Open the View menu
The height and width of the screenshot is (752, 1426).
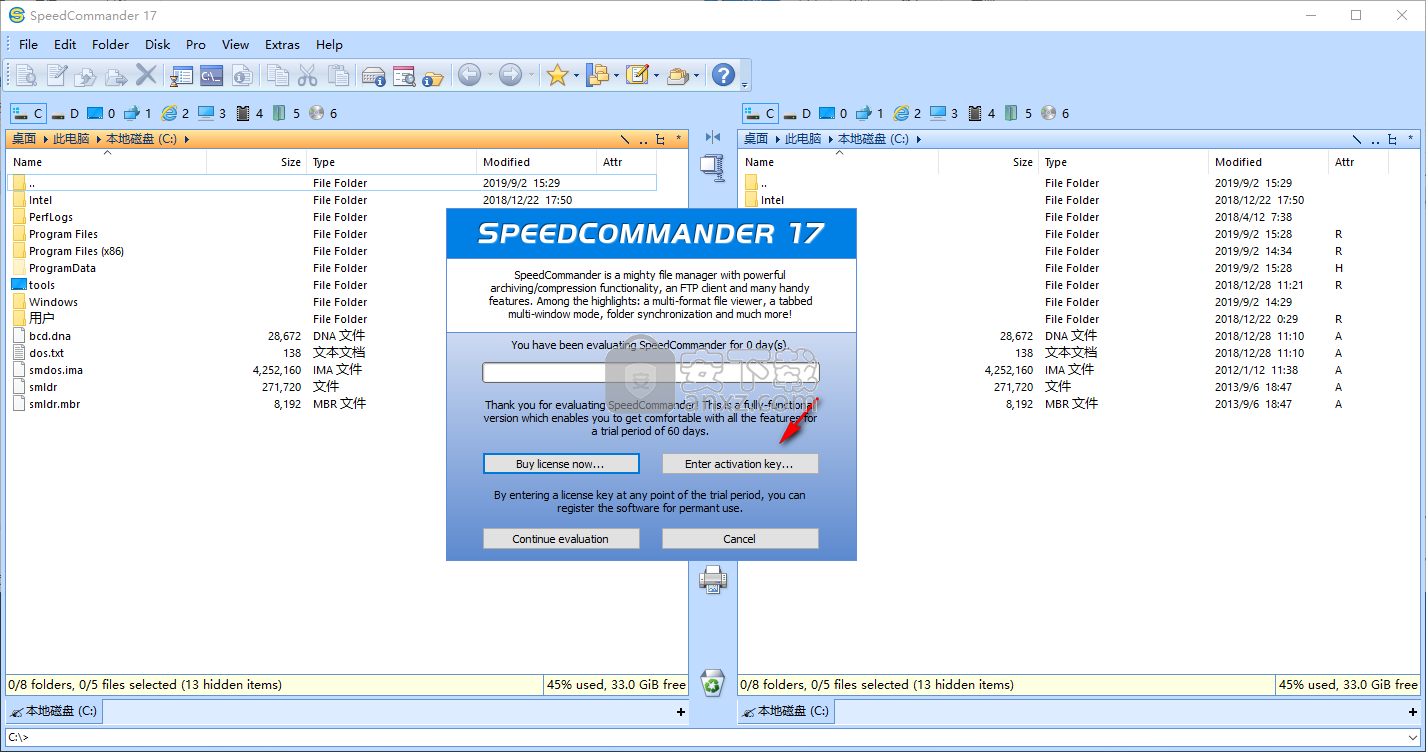click(235, 44)
